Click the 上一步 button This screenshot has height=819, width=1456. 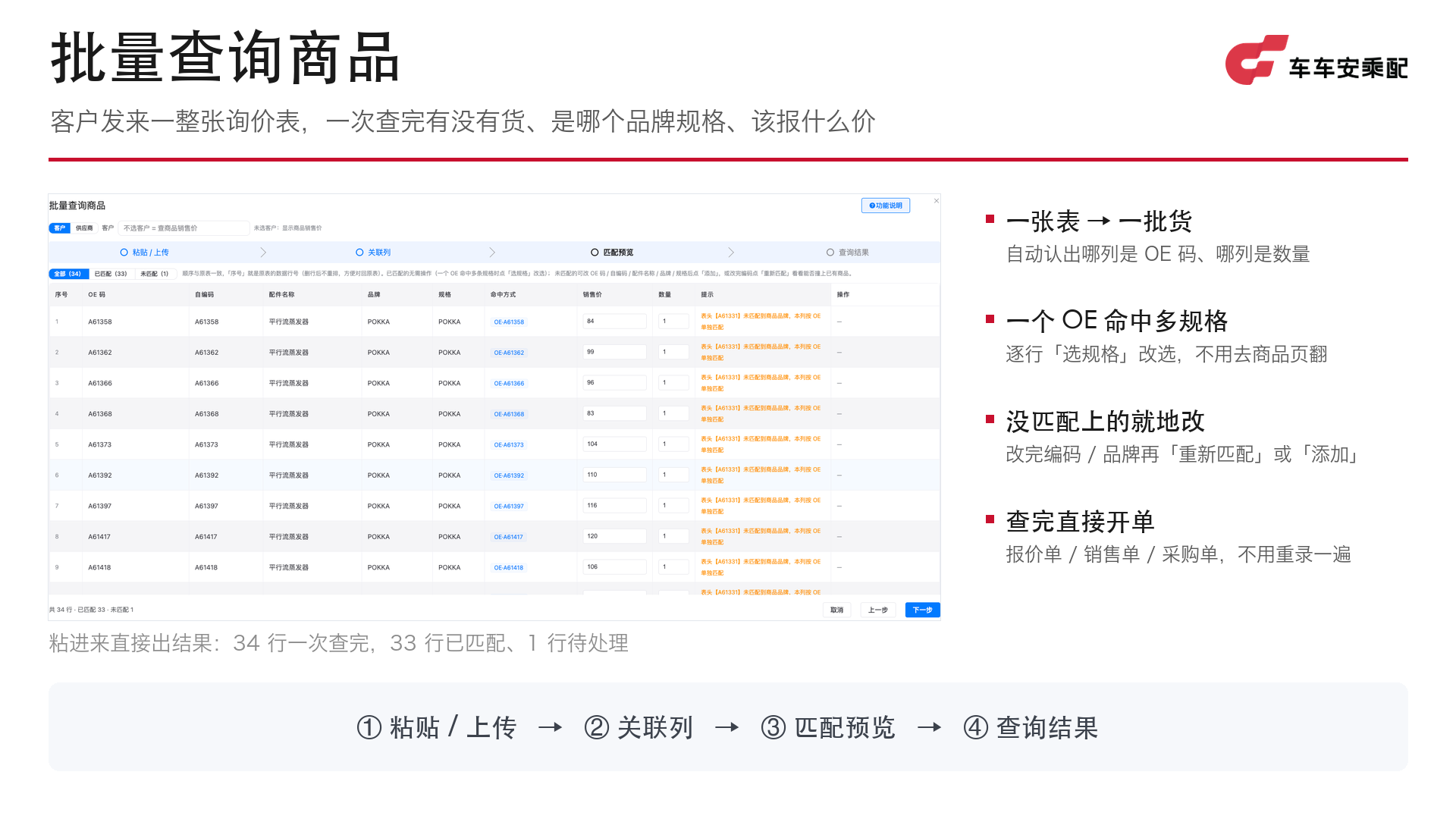click(878, 610)
